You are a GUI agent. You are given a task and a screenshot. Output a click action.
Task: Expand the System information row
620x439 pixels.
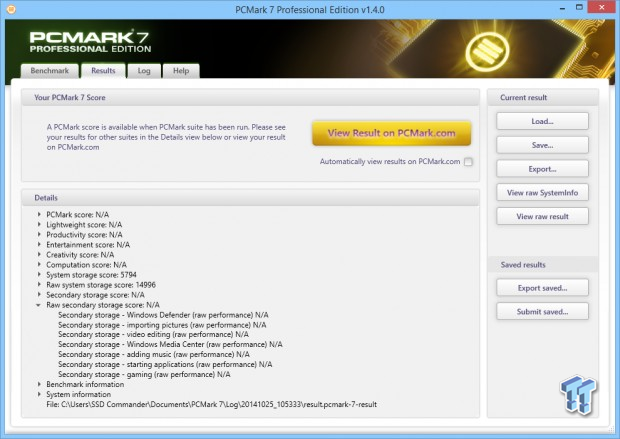pyautogui.click(x=39, y=394)
